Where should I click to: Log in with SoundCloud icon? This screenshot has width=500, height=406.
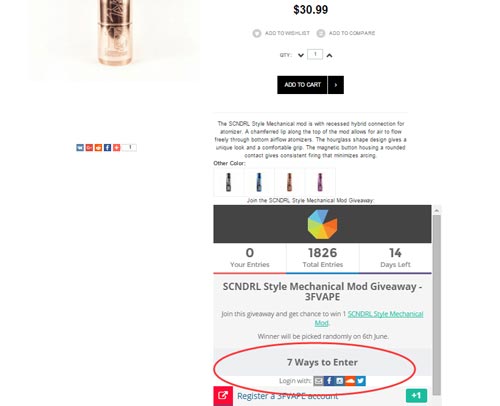(350, 381)
